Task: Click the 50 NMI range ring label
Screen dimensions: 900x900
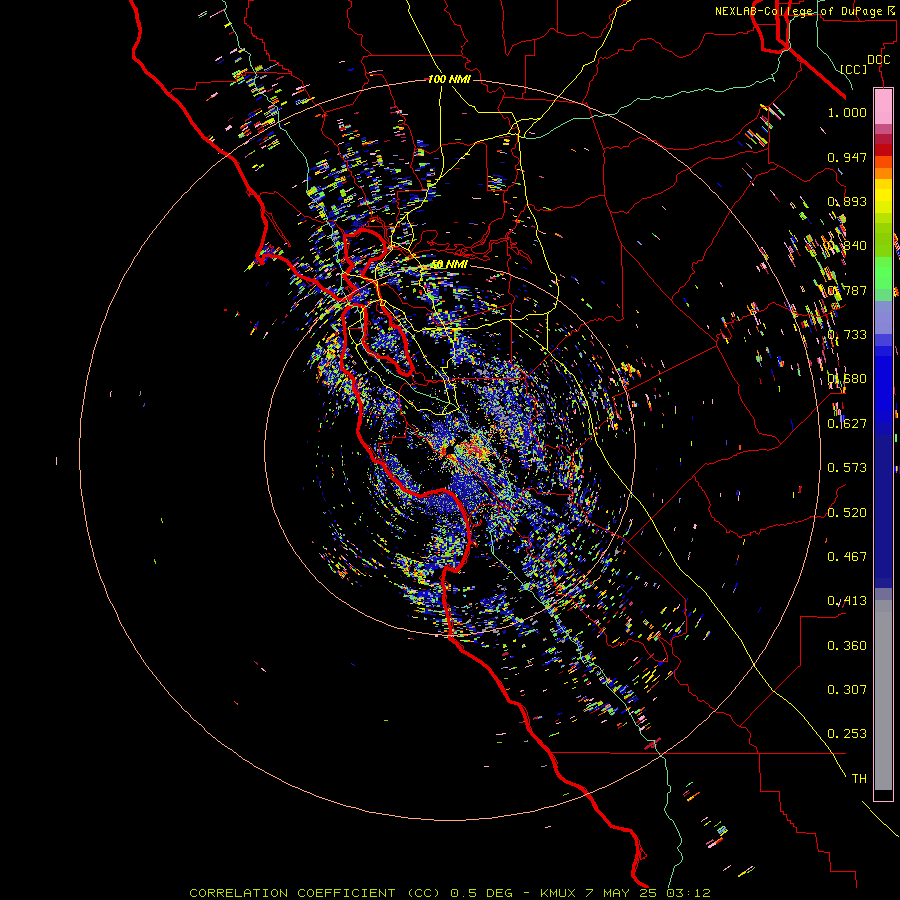Action: (x=449, y=265)
